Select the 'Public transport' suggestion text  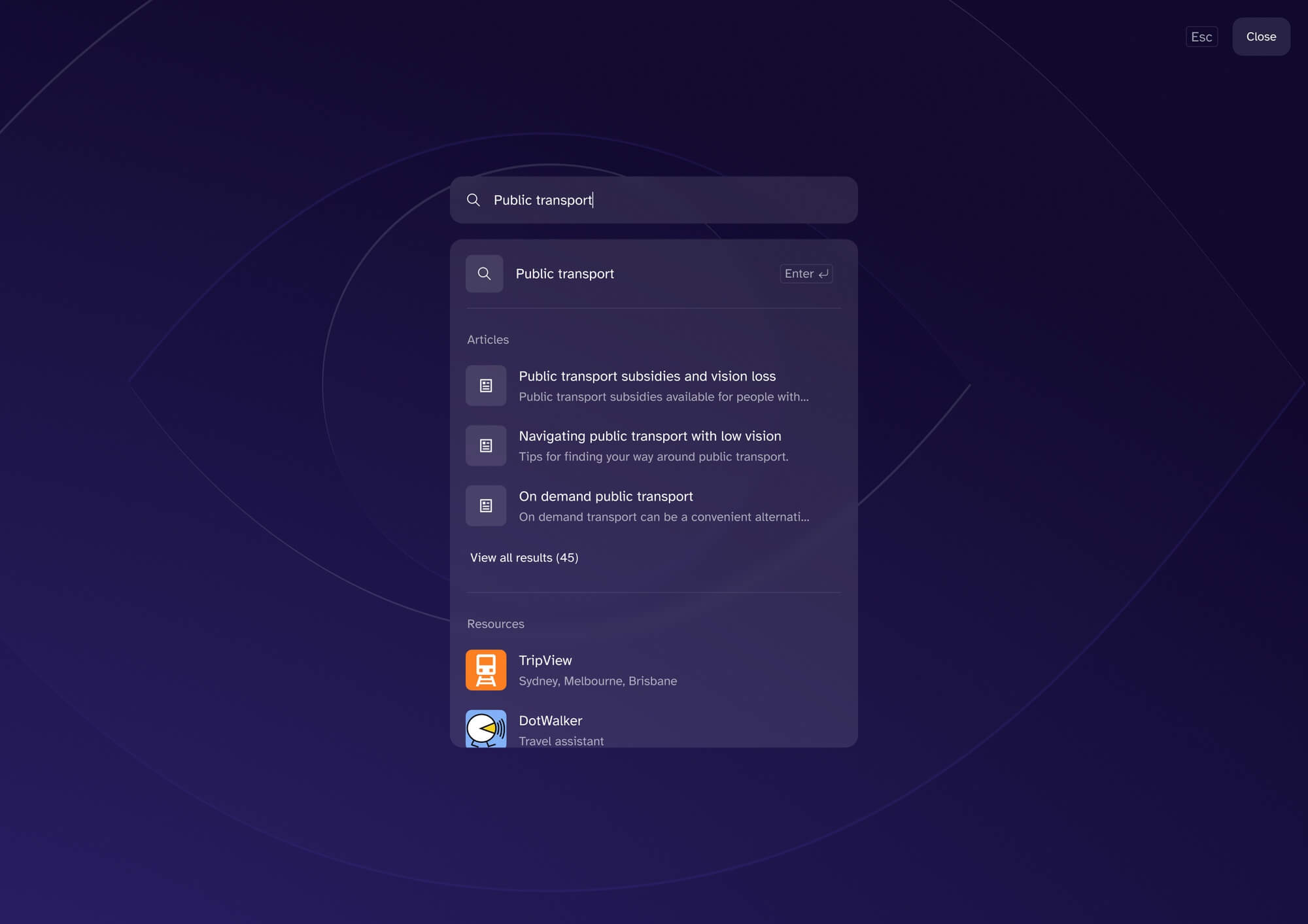pyautogui.click(x=565, y=274)
